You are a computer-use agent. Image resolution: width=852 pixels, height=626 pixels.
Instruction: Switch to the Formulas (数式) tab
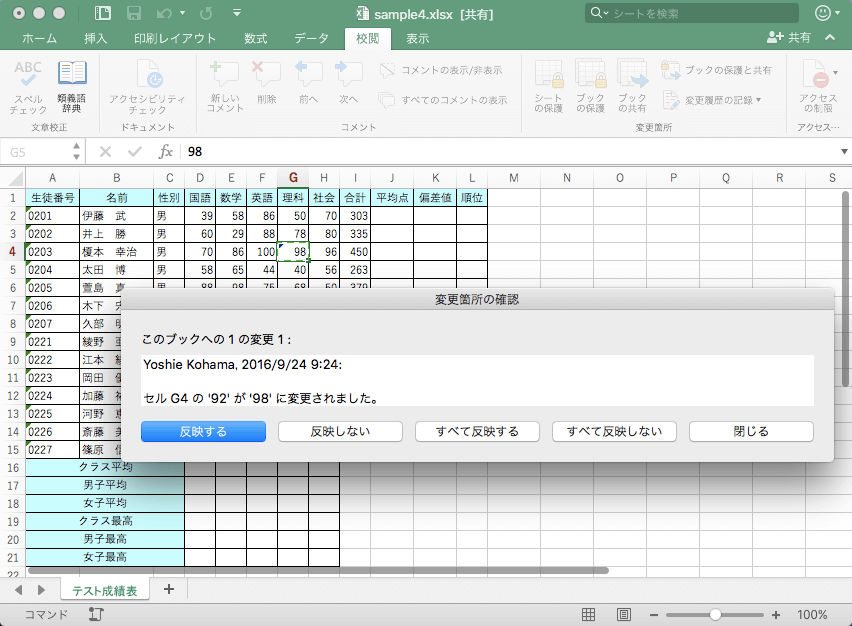pyautogui.click(x=255, y=38)
